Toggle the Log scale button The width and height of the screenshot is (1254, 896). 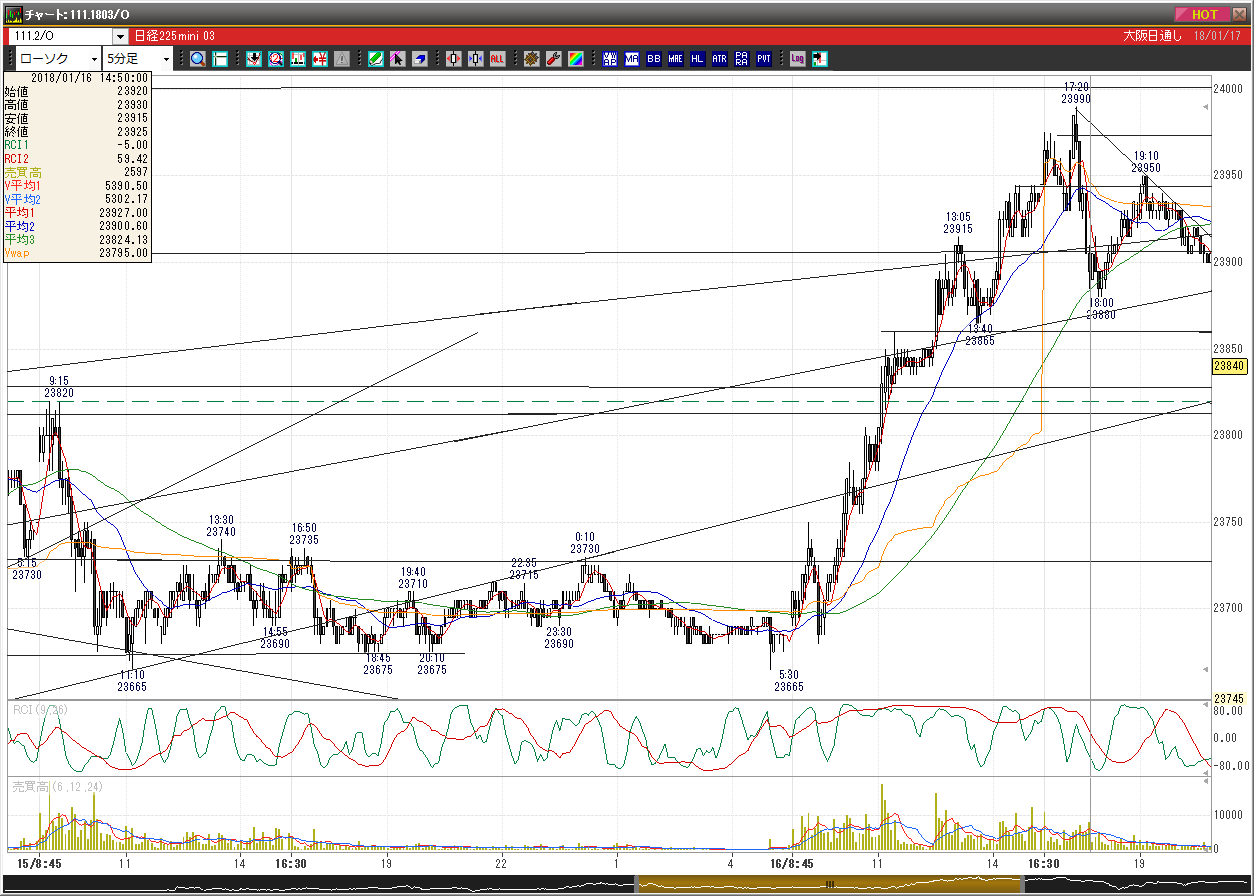(x=797, y=58)
